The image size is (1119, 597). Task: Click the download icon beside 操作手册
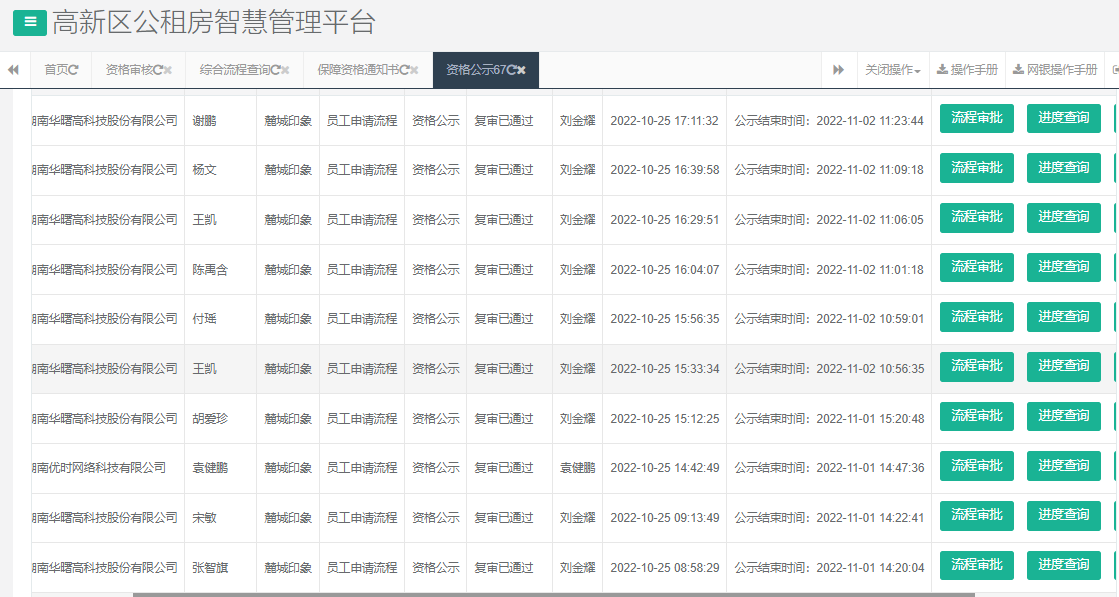click(x=942, y=70)
